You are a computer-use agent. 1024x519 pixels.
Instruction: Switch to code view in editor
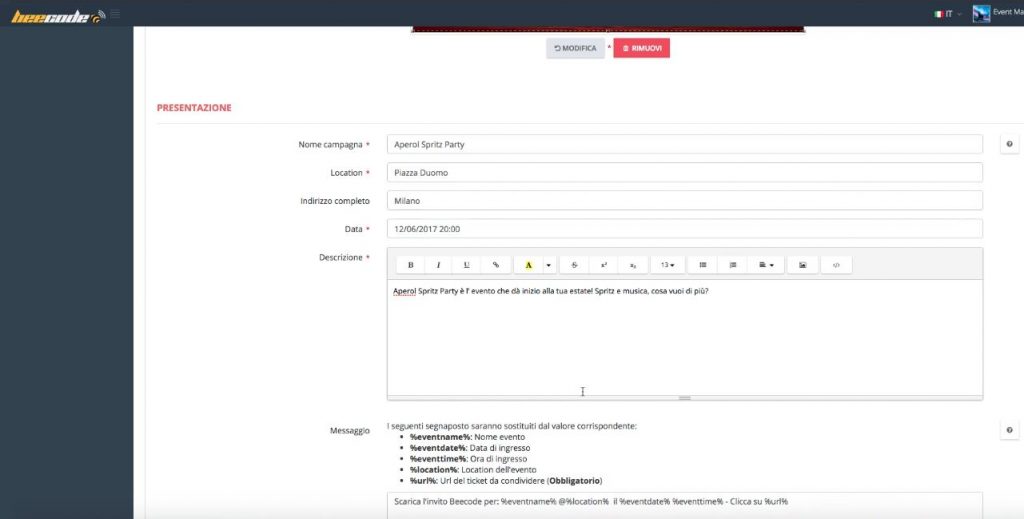836,264
